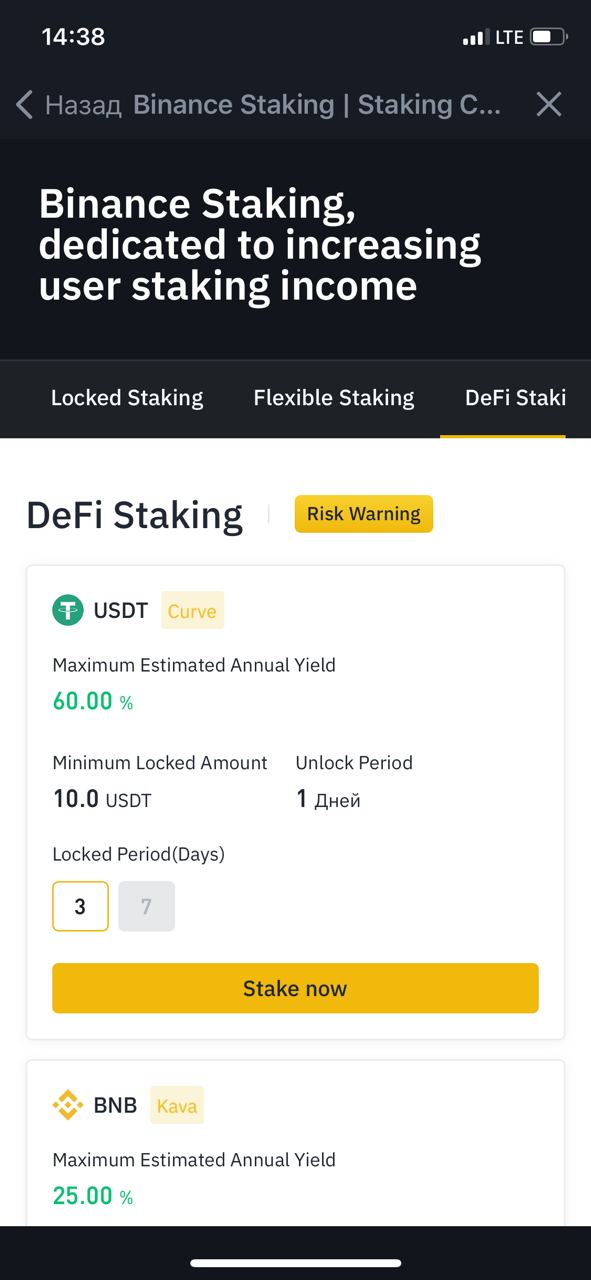The width and height of the screenshot is (591, 1280).
Task: Tap the Назад back link
Action: tap(84, 104)
